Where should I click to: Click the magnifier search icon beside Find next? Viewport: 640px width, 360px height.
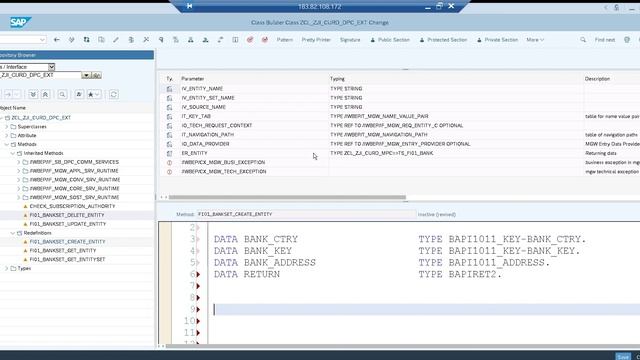(x=583, y=40)
